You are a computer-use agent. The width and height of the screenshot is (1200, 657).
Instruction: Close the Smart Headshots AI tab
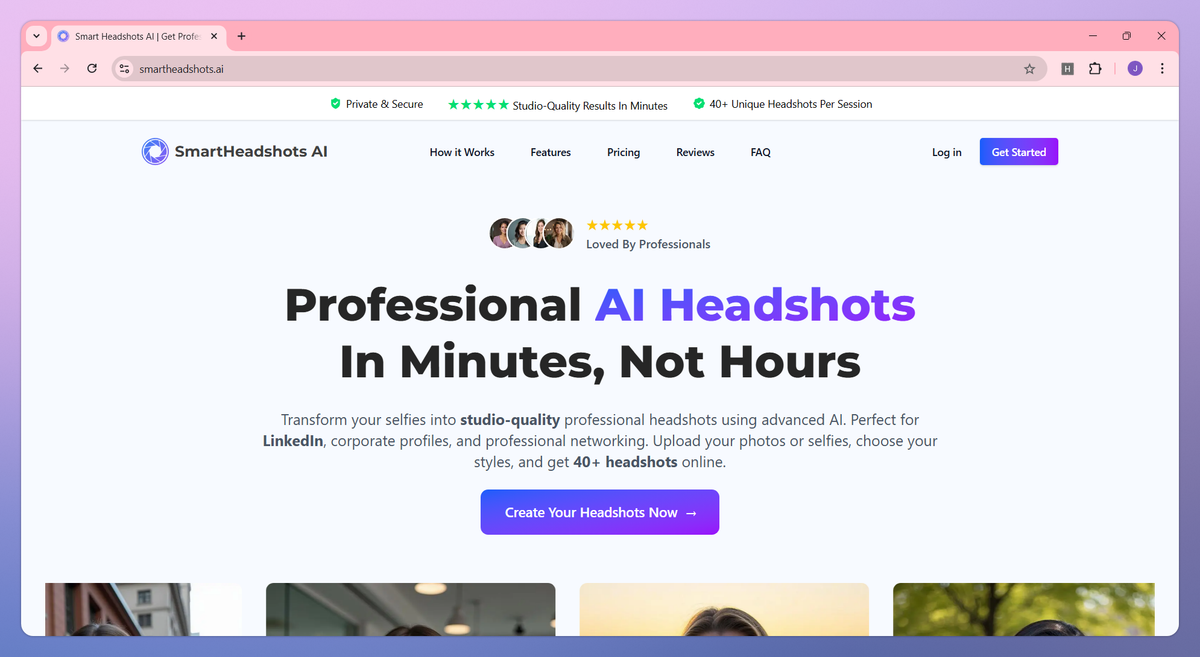214,36
